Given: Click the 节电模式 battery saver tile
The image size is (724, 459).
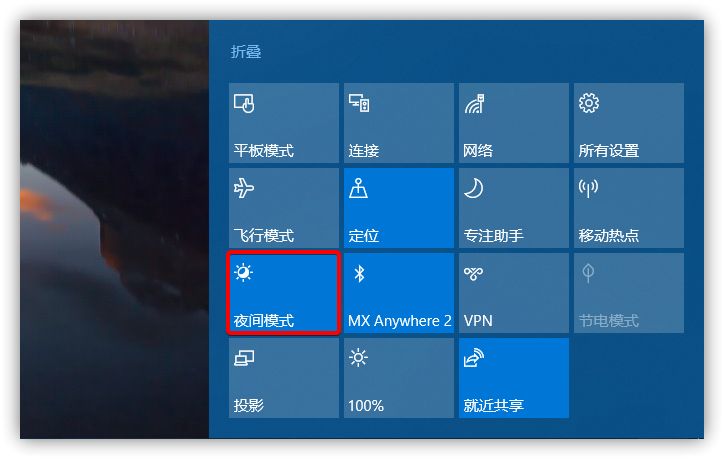Looking at the screenshot, I should pos(628,293).
